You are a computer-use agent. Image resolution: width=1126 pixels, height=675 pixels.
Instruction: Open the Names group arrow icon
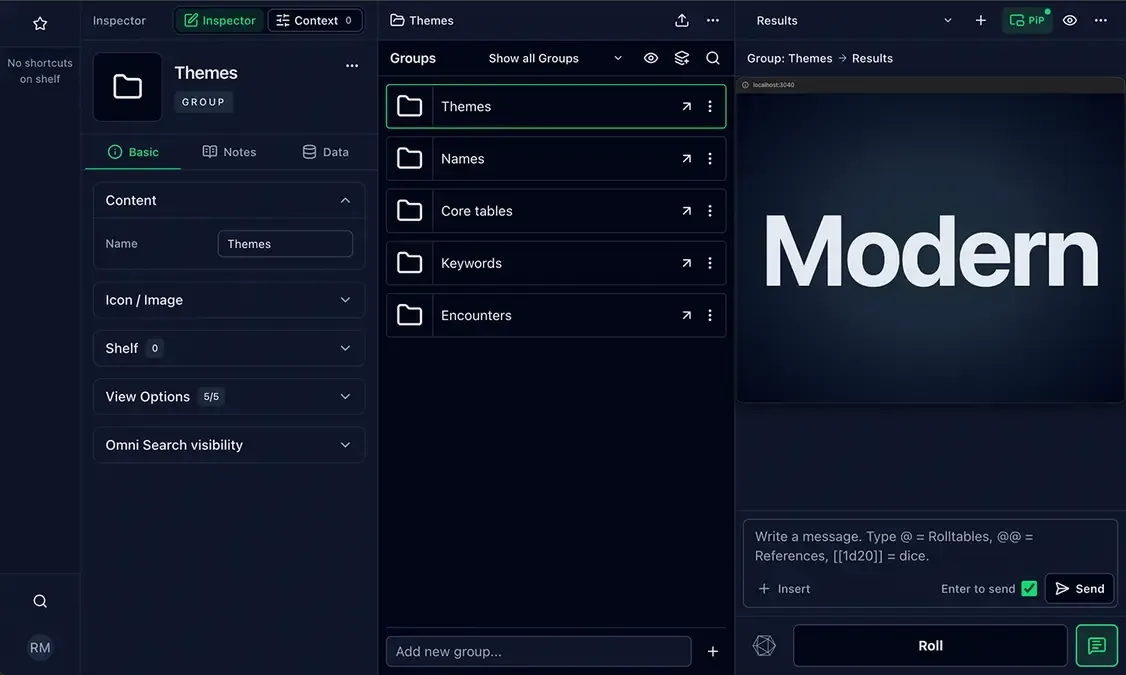687,159
